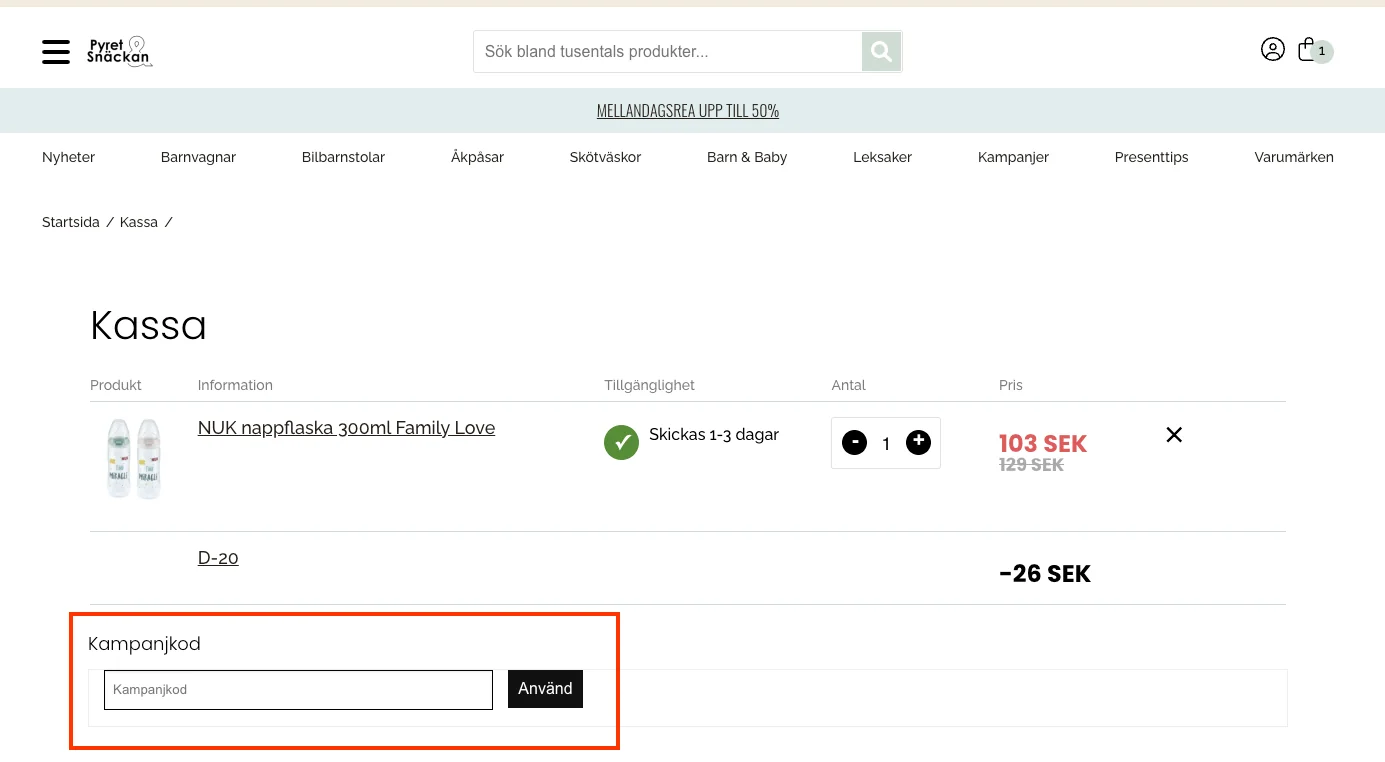Select Bilbarnstolar in navigation

coord(343,157)
